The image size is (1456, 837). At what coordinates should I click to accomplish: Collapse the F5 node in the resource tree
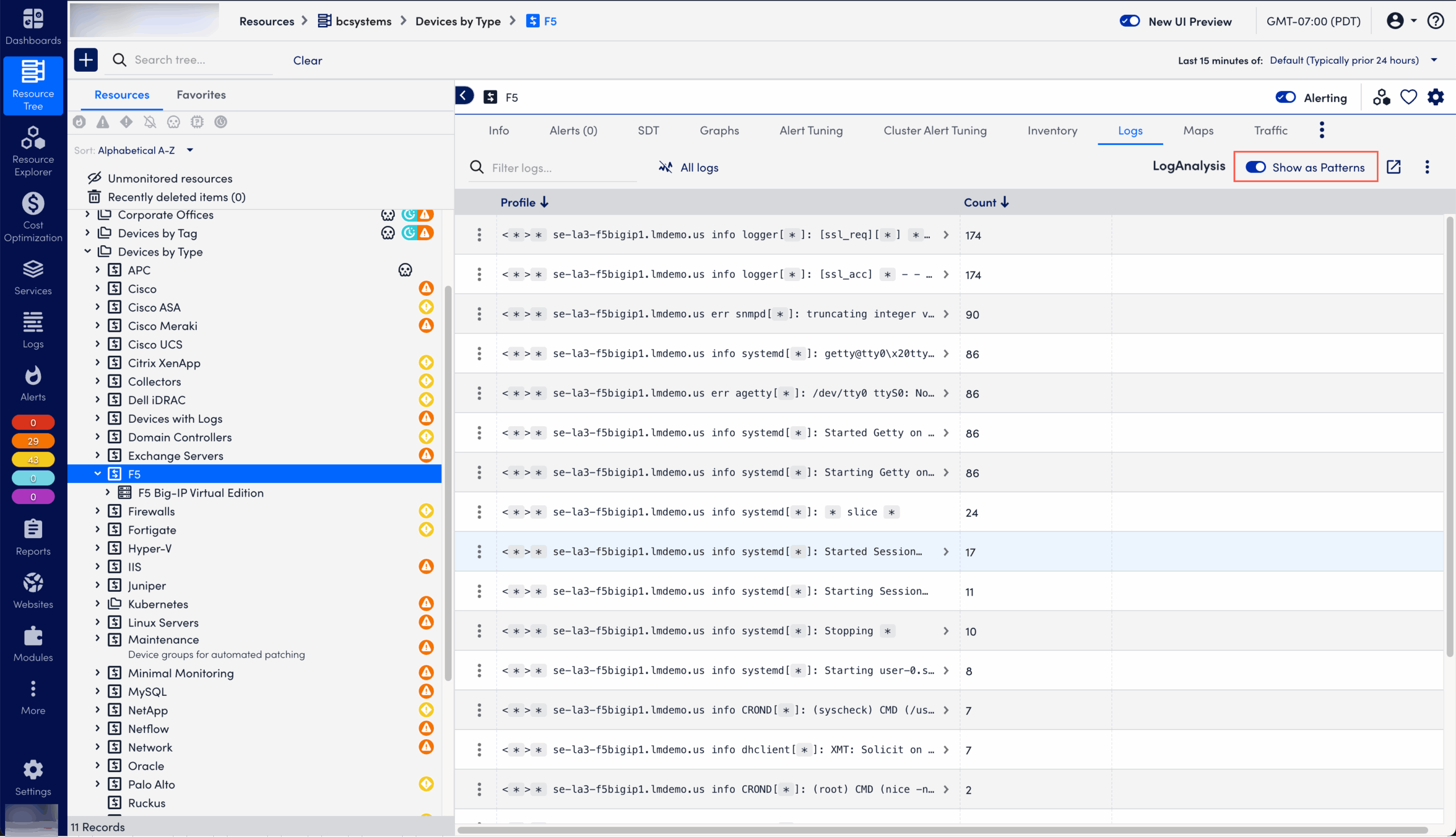(x=98, y=473)
